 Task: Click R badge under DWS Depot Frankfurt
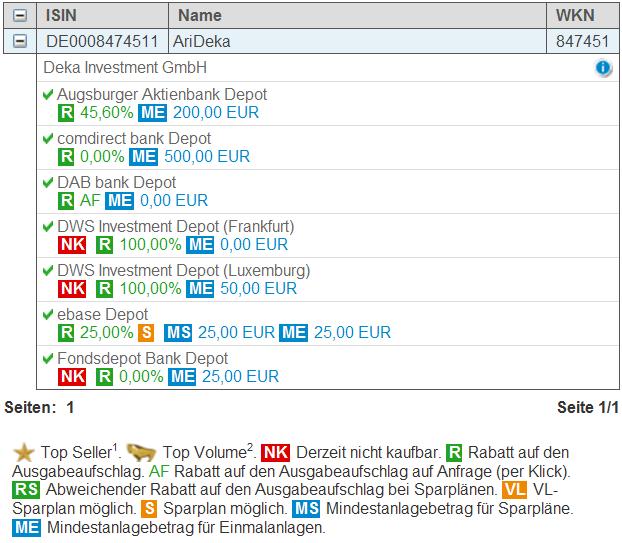click(x=105, y=245)
